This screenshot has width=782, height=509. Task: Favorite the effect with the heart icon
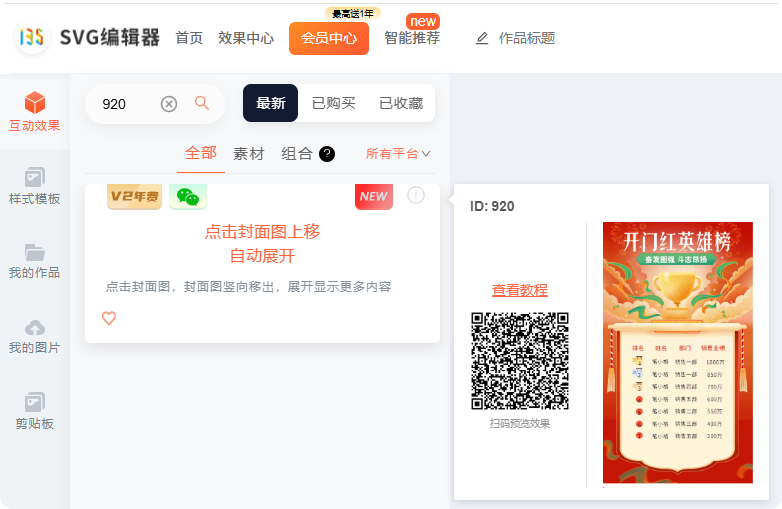coord(109,318)
